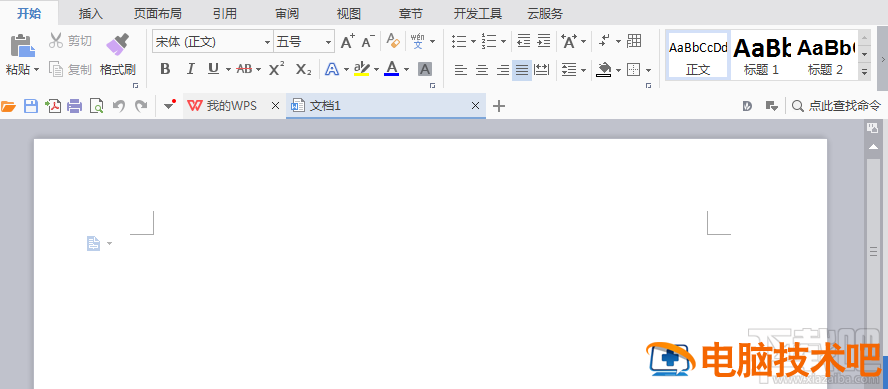
Task: Click the Insert table icon
Action: pos(634,41)
